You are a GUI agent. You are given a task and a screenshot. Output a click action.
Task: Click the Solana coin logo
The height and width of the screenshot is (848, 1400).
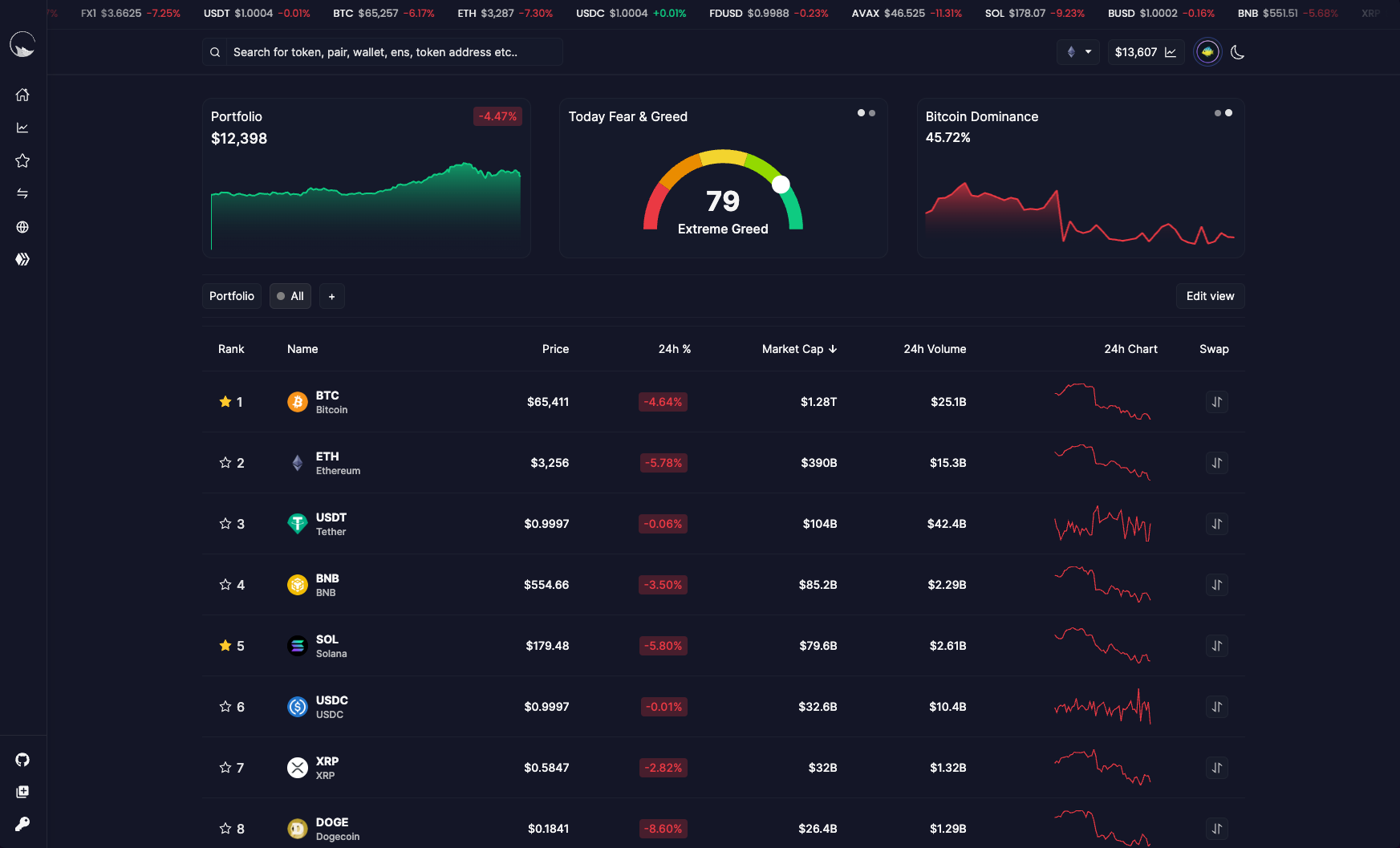point(298,646)
